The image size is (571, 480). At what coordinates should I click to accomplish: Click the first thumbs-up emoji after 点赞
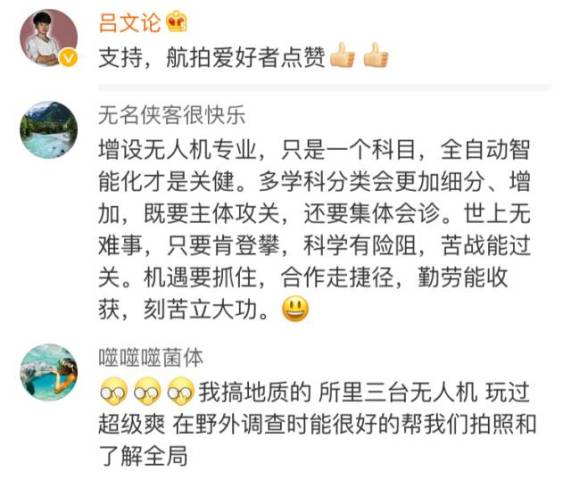point(342,56)
